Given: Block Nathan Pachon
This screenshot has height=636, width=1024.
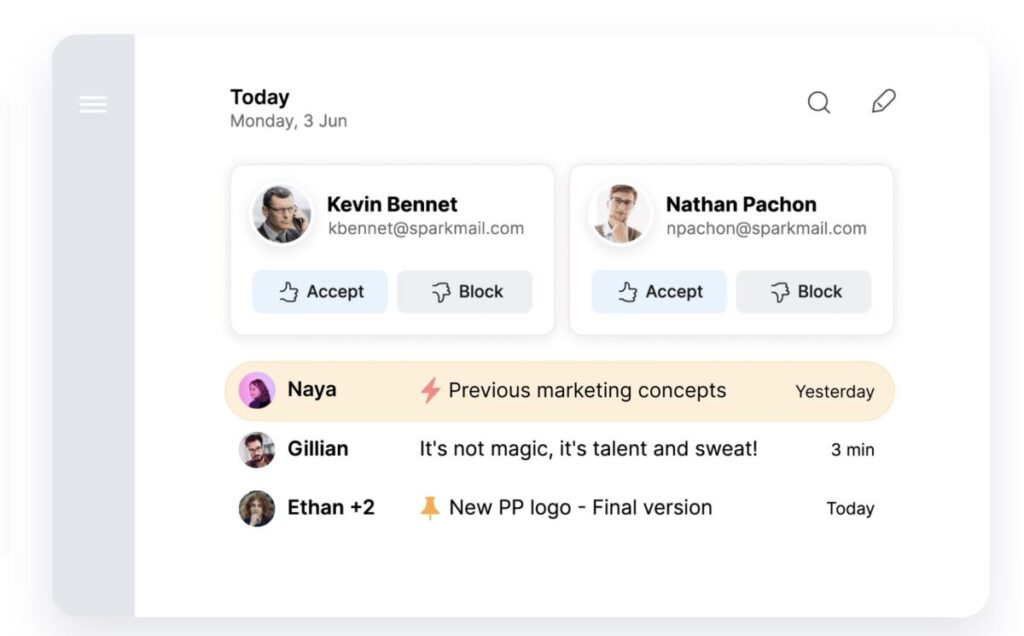Looking at the screenshot, I should 804,291.
